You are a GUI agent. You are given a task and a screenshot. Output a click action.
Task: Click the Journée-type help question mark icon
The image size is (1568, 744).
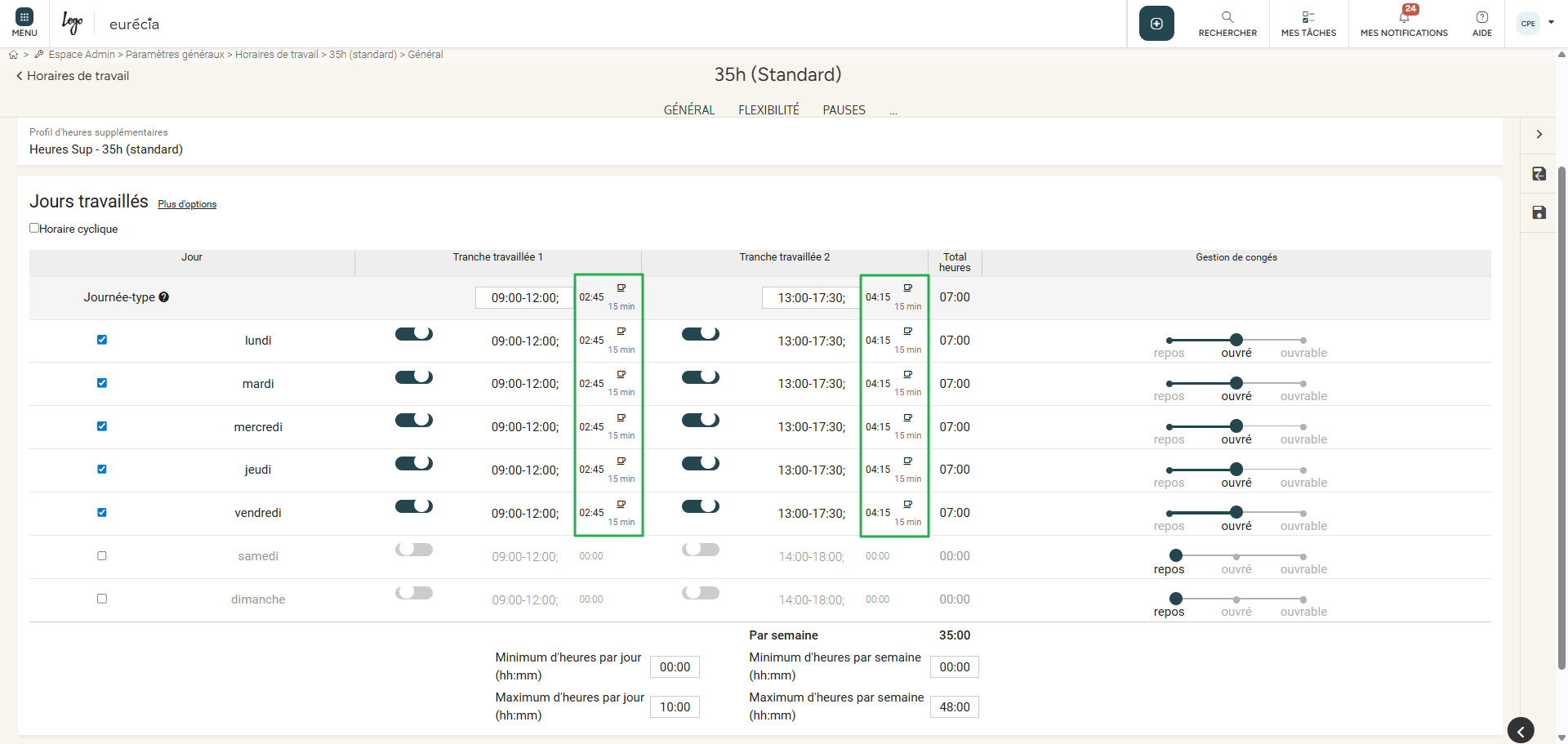164,297
